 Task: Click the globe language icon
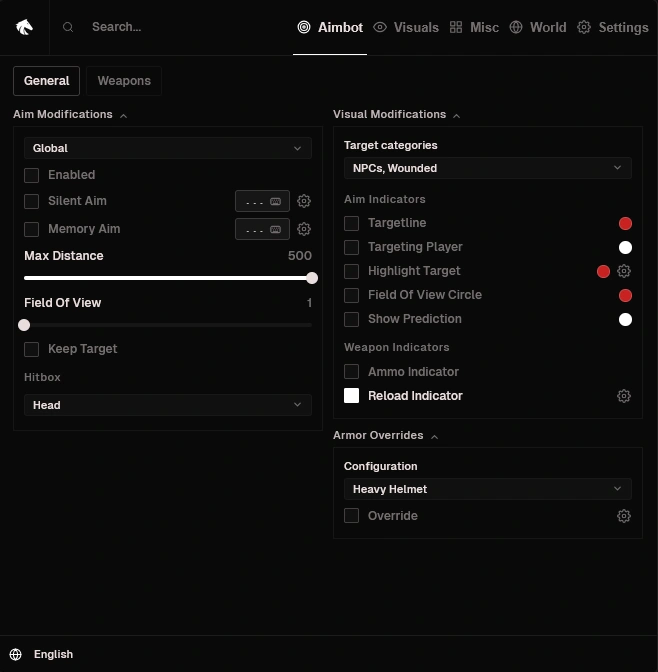(15, 654)
